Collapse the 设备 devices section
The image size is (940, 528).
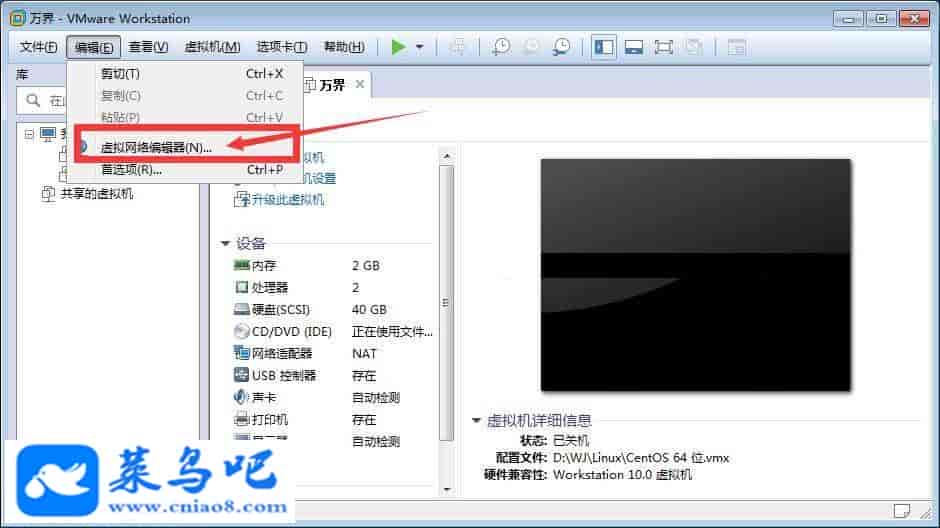click(x=225, y=243)
